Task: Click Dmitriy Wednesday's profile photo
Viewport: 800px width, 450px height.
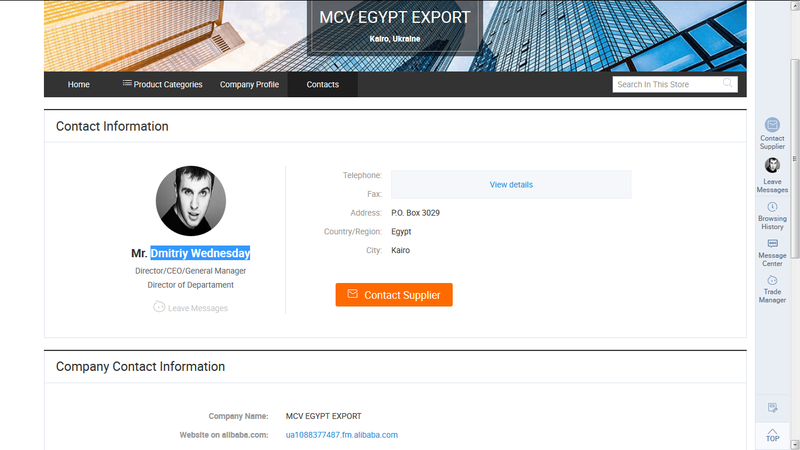Action: coord(191,201)
